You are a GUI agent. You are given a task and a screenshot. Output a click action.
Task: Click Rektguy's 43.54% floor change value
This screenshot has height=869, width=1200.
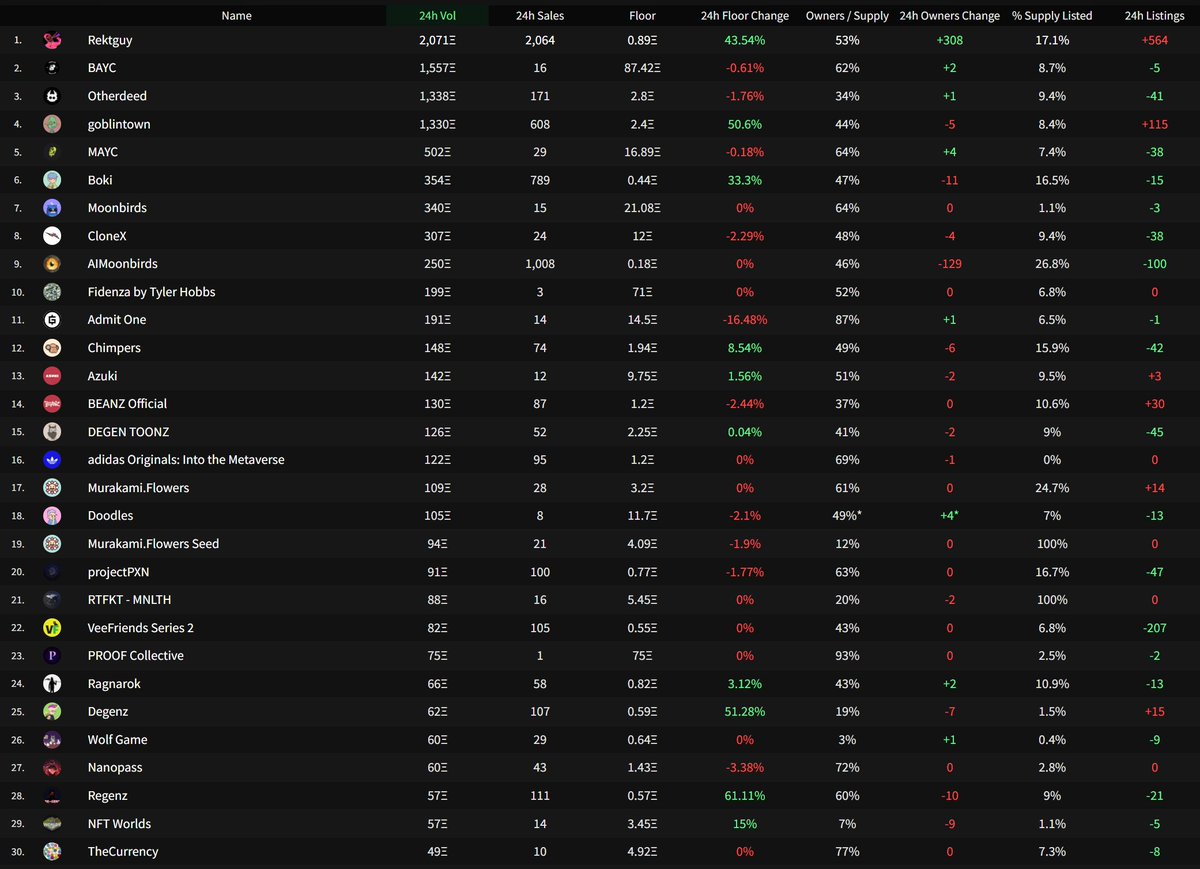pos(745,40)
